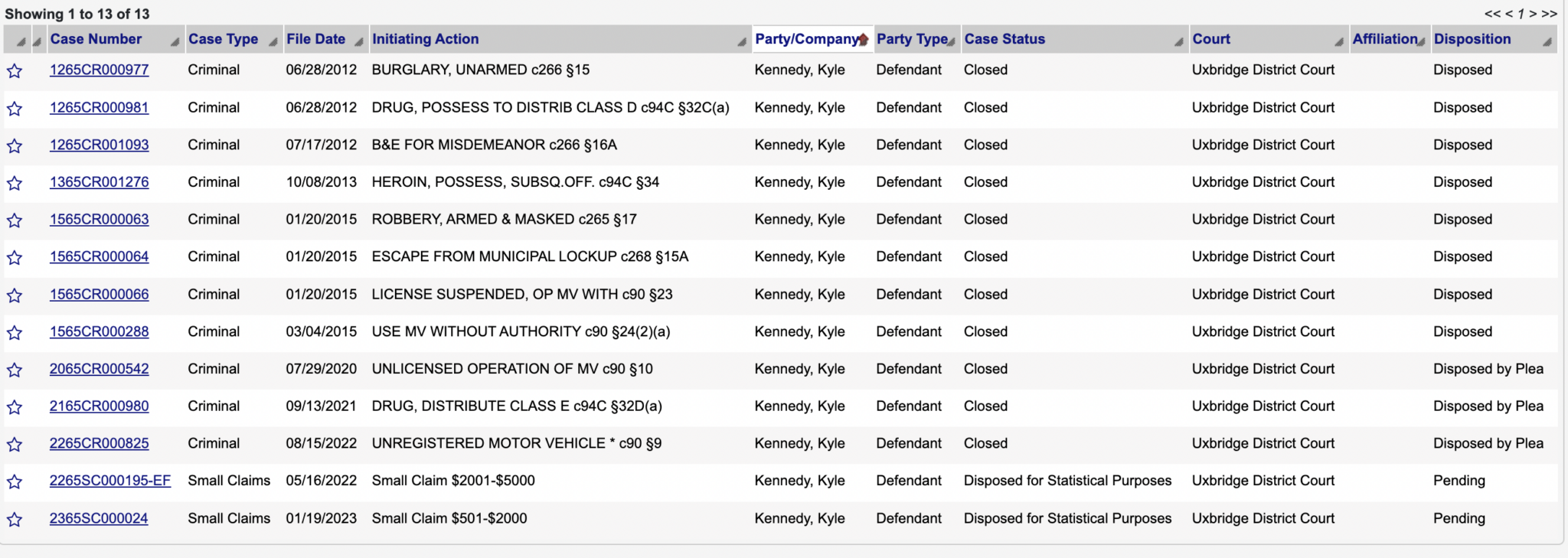The image size is (1568, 558).
Task: Mark case 1565CR000063 robbery row with star
Action: tap(15, 220)
